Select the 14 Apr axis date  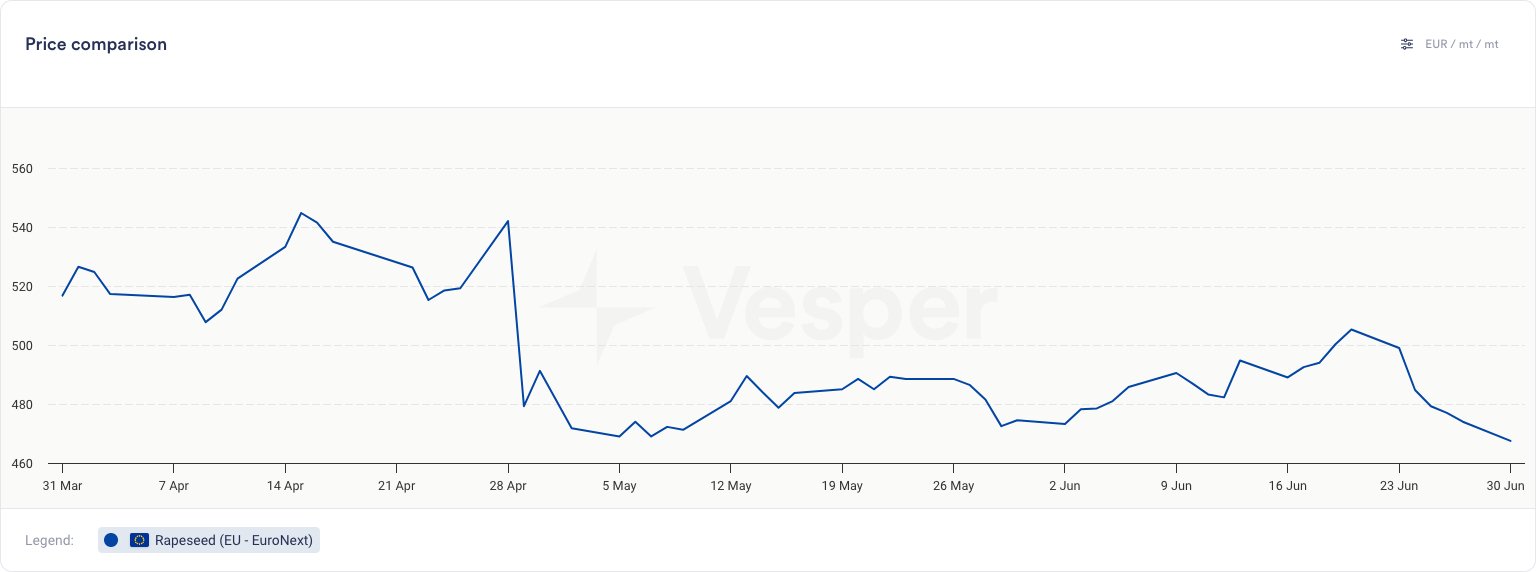coord(285,486)
